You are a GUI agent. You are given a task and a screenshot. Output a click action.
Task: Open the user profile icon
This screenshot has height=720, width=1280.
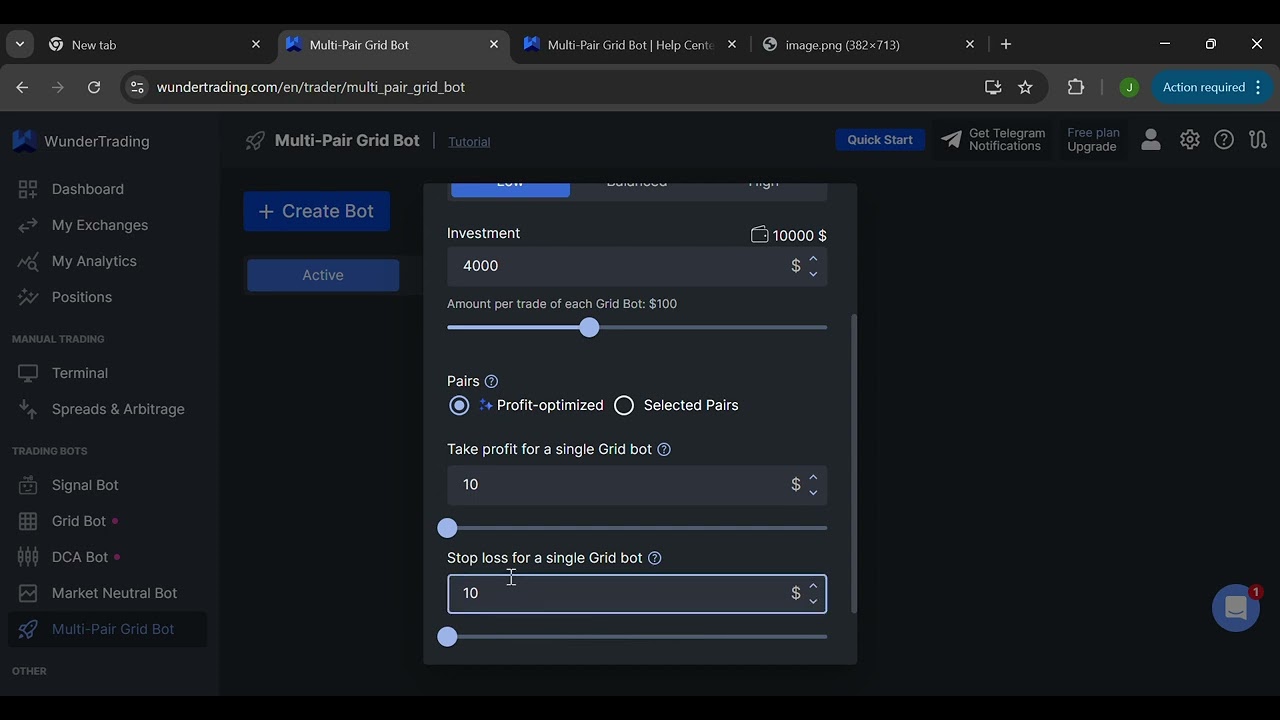tap(1151, 140)
